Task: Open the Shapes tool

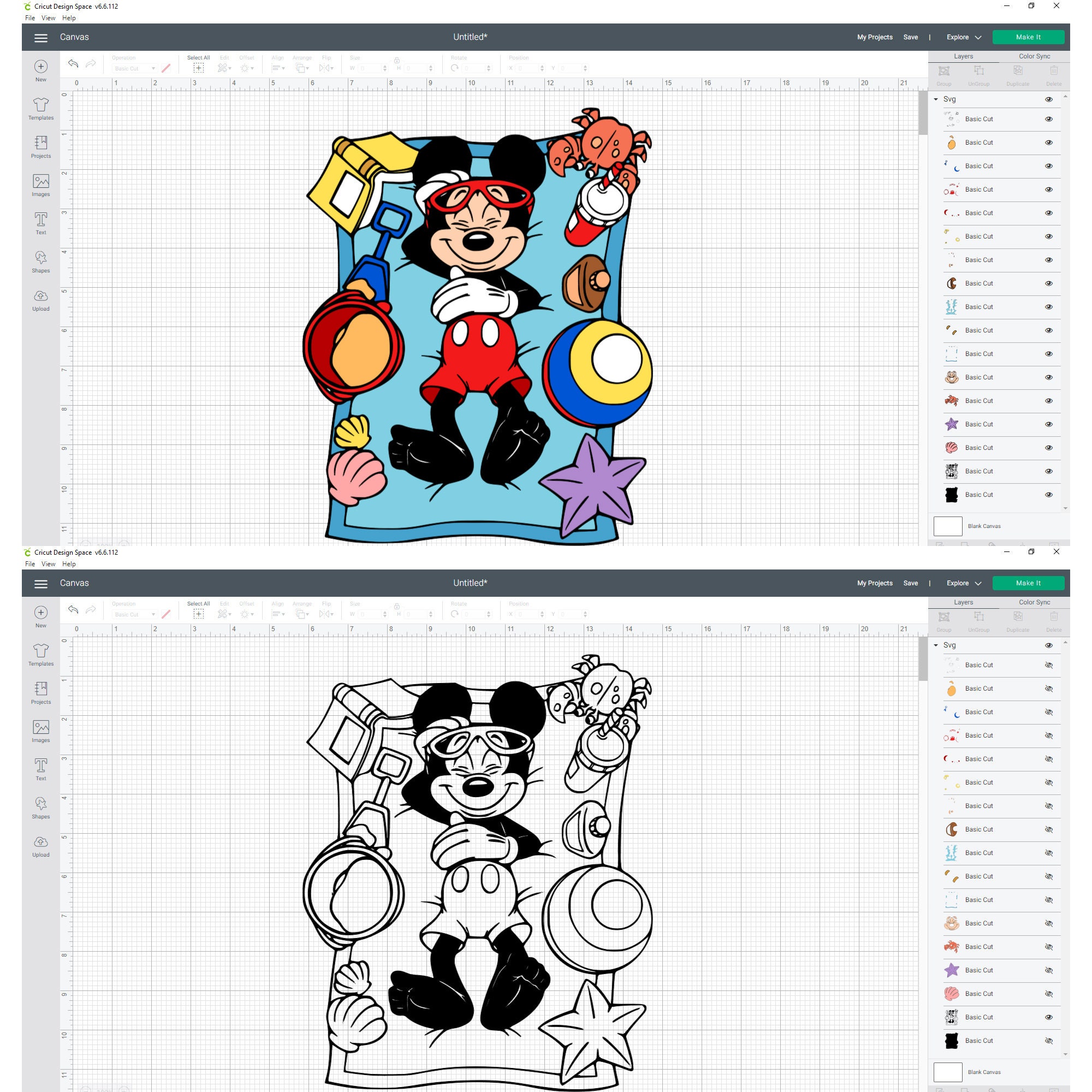Action: click(41, 260)
